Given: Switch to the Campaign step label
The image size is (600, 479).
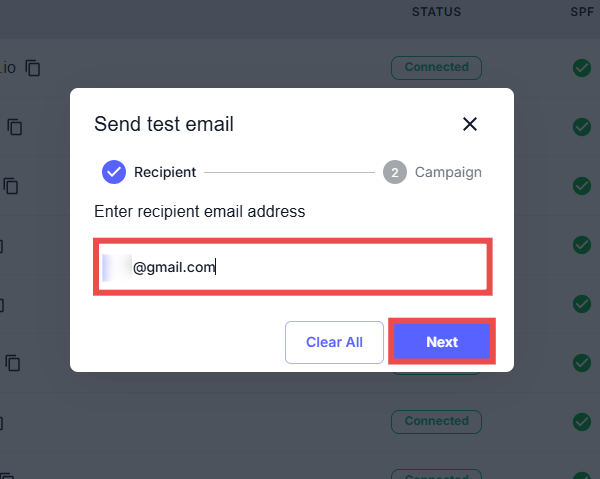Looking at the screenshot, I should coord(448,172).
